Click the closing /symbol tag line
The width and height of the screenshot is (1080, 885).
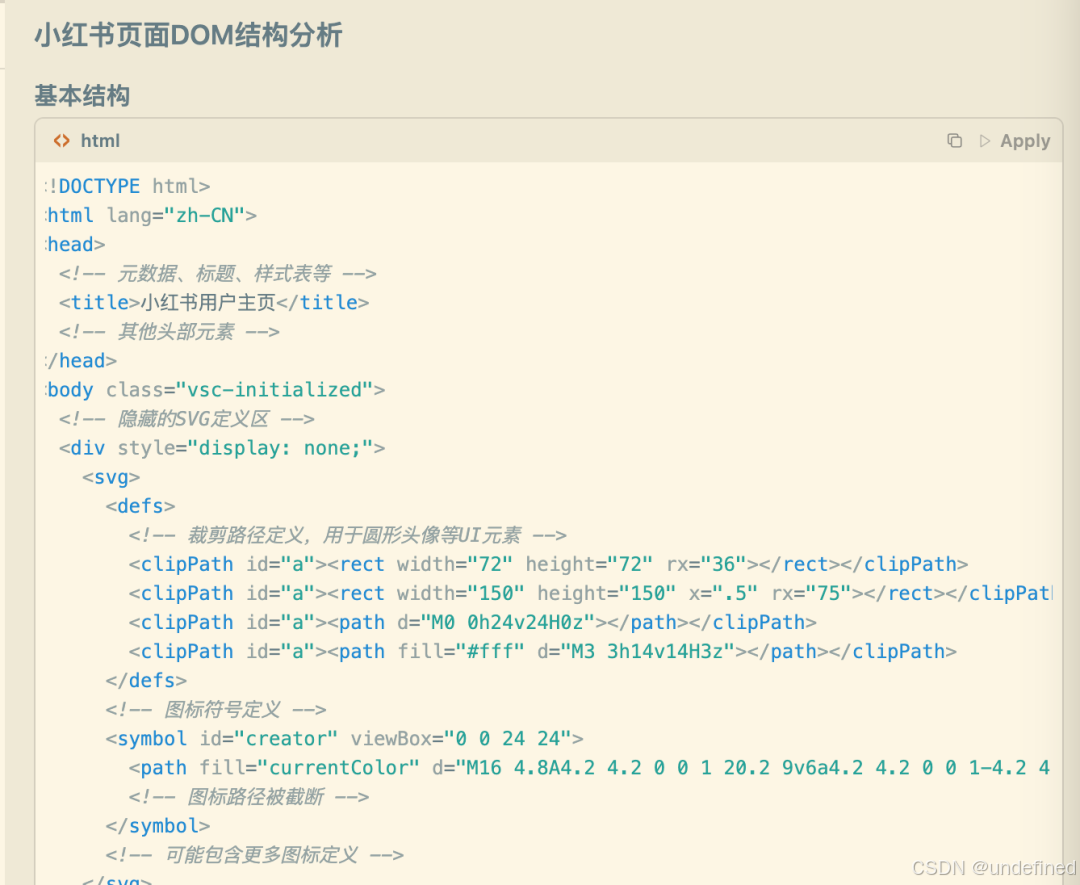pos(158,826)
